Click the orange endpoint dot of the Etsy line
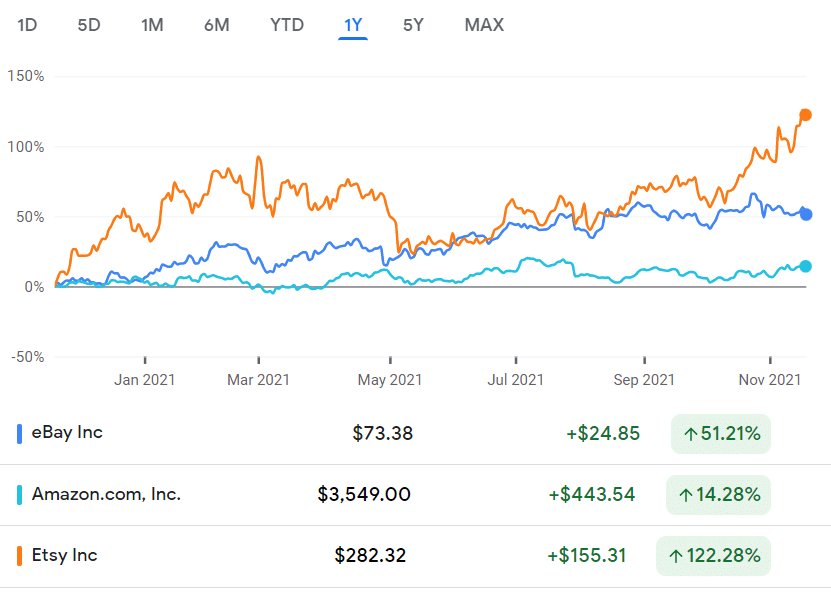Screen dimensions: 831x597 [805, 115]
